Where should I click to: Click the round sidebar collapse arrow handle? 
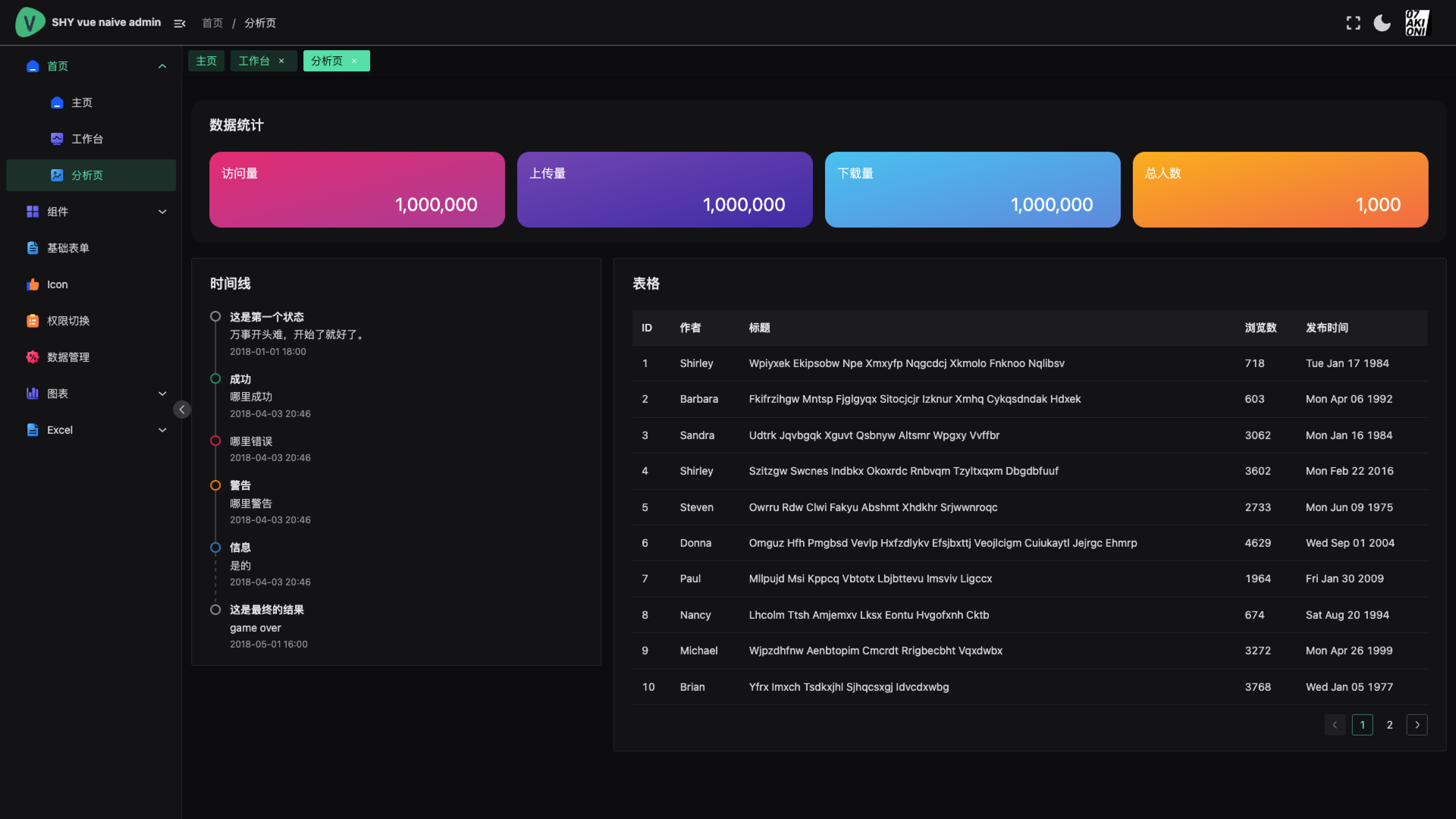click(182, 409)
